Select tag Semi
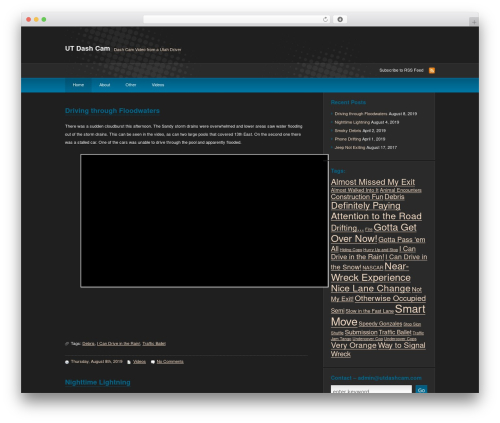The image size is (500, 423). (x=337, y=311)
